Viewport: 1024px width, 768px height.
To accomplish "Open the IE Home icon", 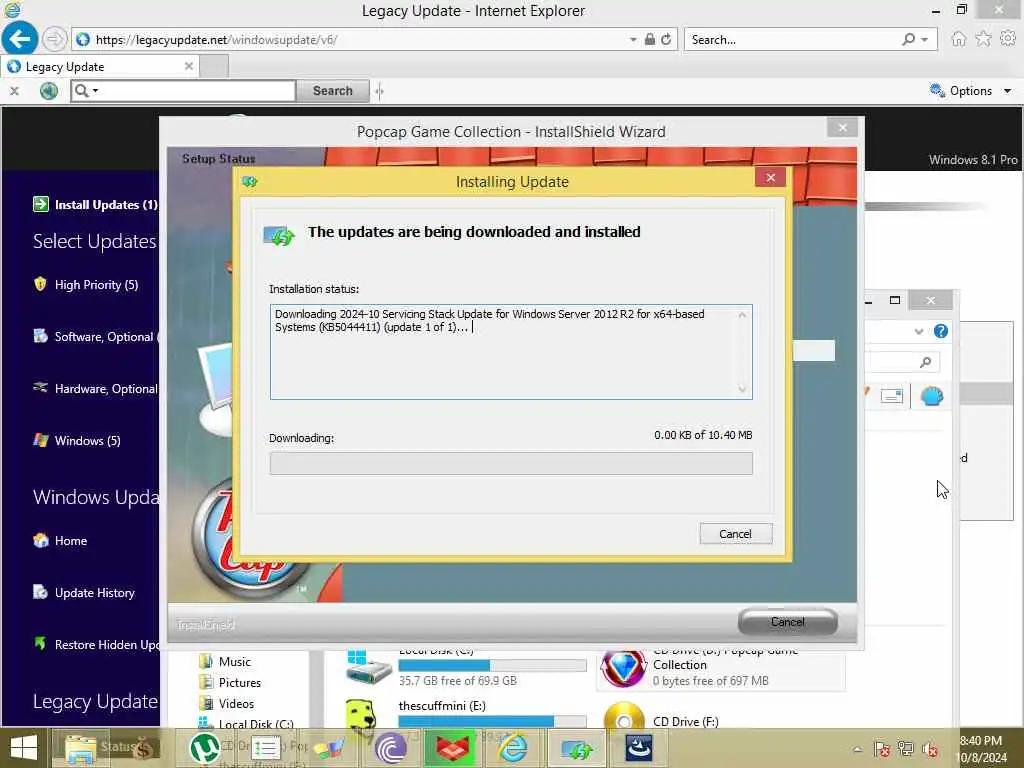I will coord(958,39).
